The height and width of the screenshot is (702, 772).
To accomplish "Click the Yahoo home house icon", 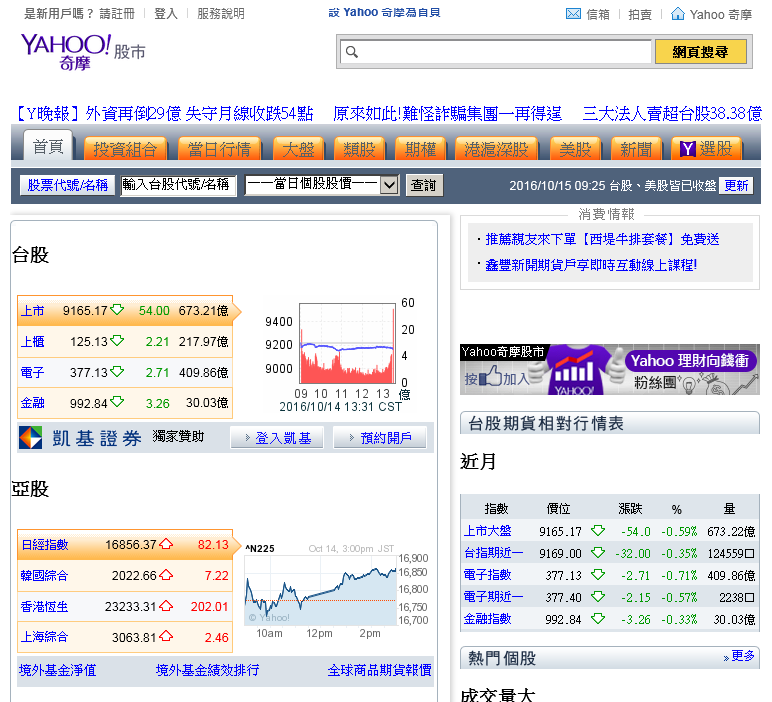I will pyautogui.click(x=677, y=14).
